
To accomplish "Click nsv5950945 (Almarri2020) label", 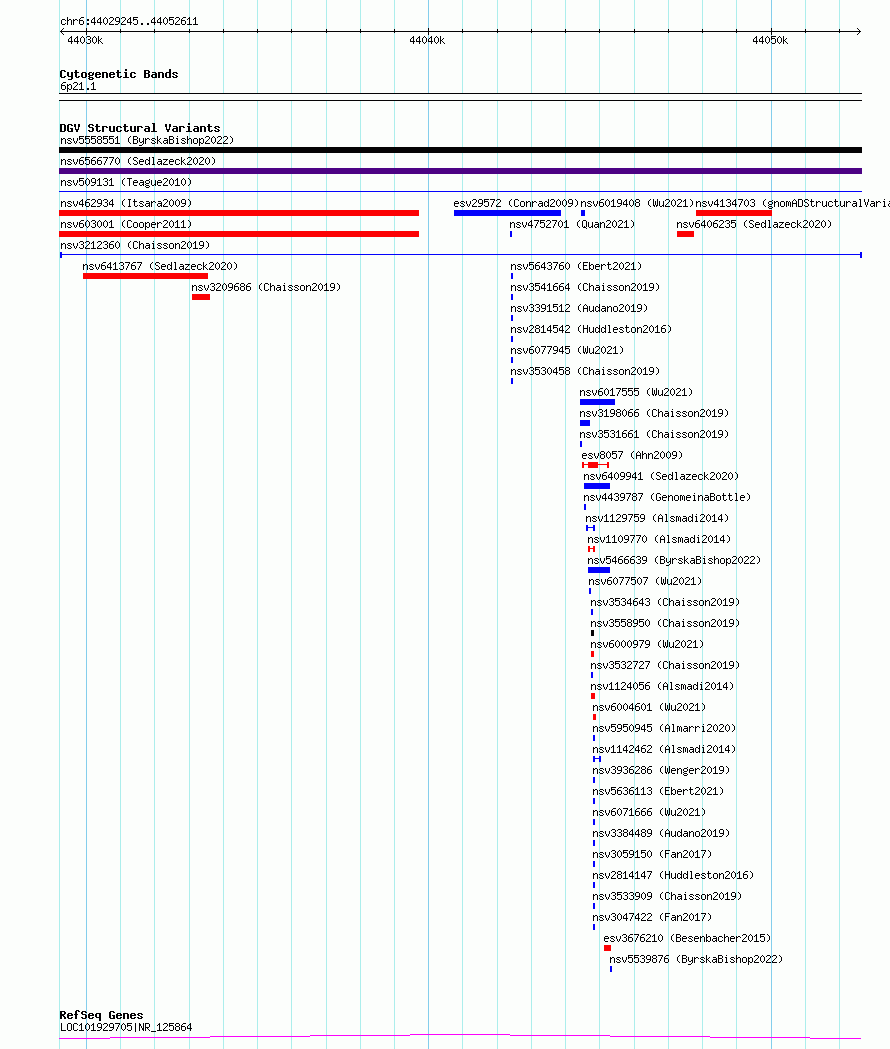I will (x=664, y=729).
